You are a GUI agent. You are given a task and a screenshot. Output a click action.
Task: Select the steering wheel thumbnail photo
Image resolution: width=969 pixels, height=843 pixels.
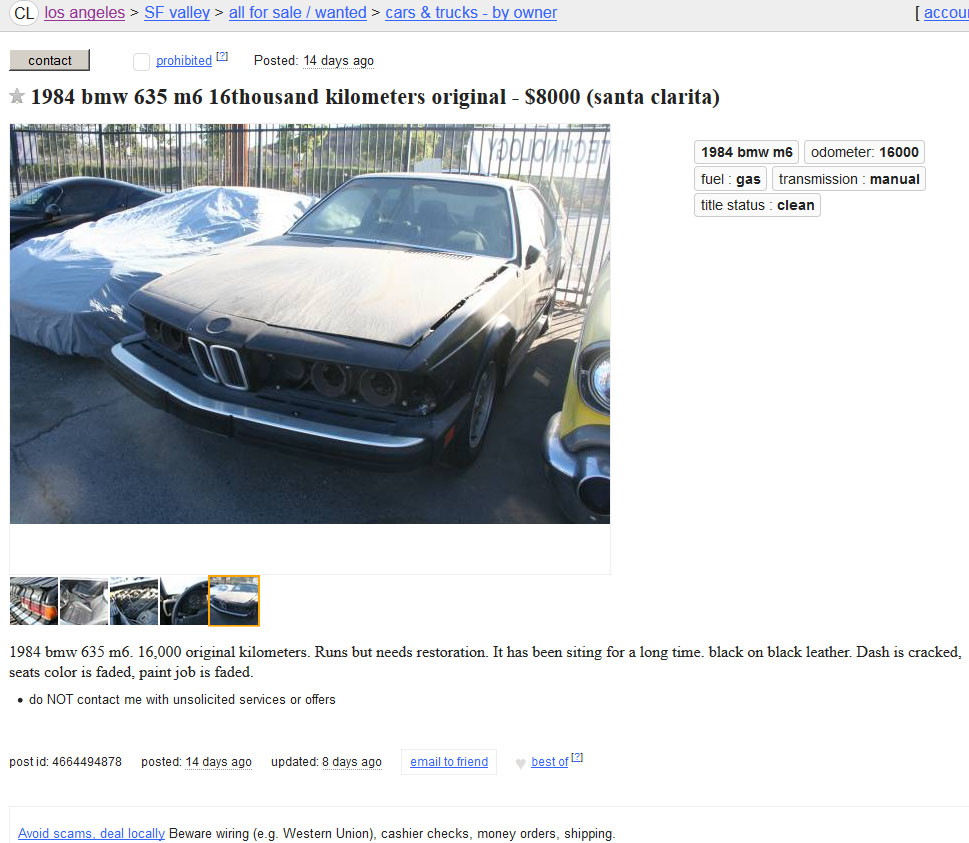click(184, 601)
